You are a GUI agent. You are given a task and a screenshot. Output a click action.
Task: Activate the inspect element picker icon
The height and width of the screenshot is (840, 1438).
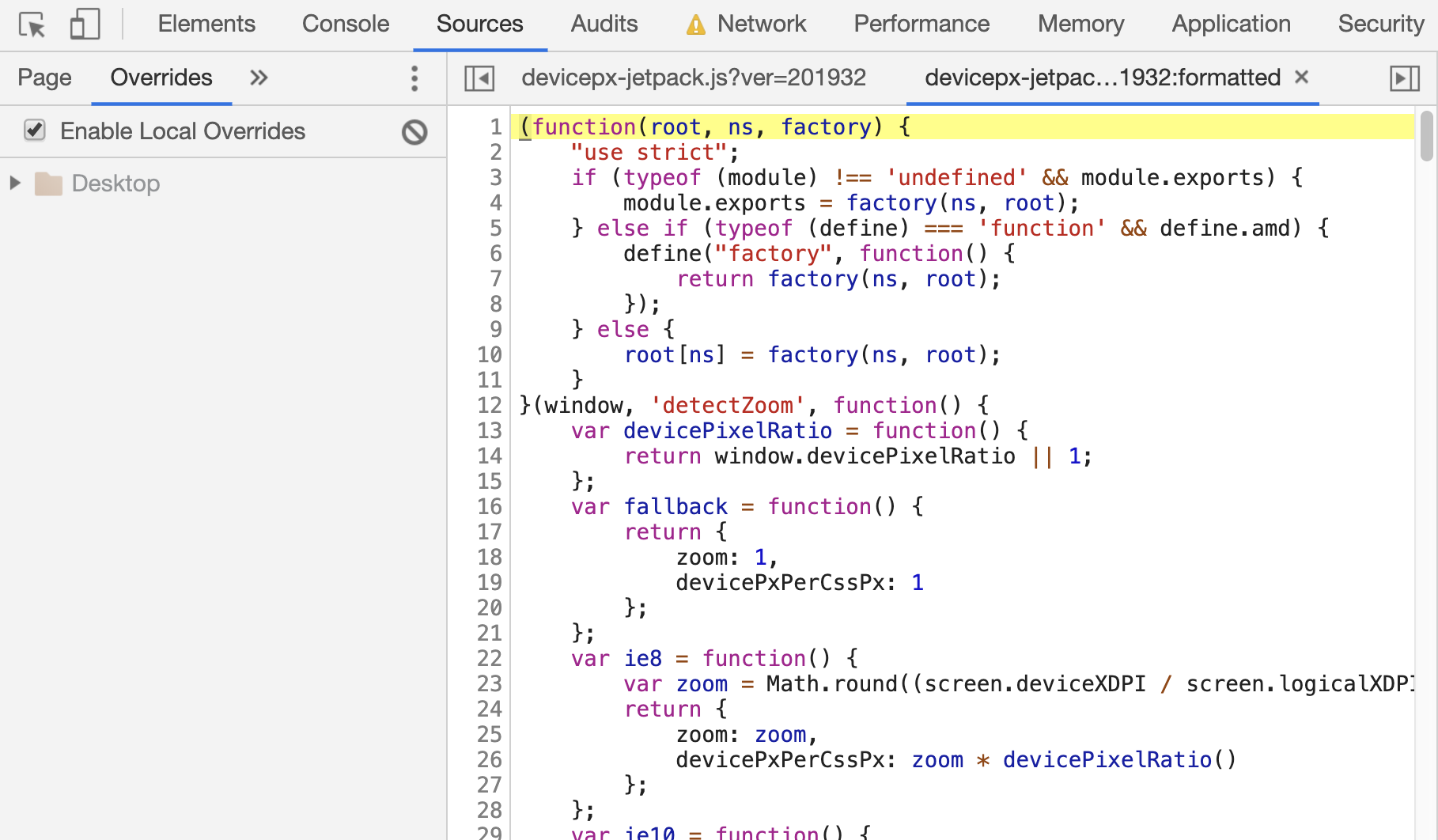tap(32, 25)
